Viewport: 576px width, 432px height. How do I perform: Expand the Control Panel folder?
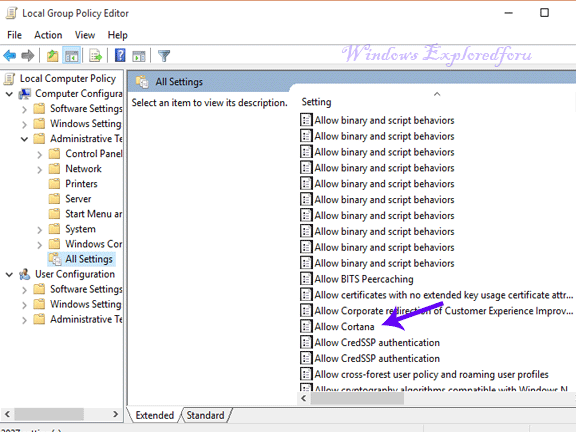coord(39,154)
